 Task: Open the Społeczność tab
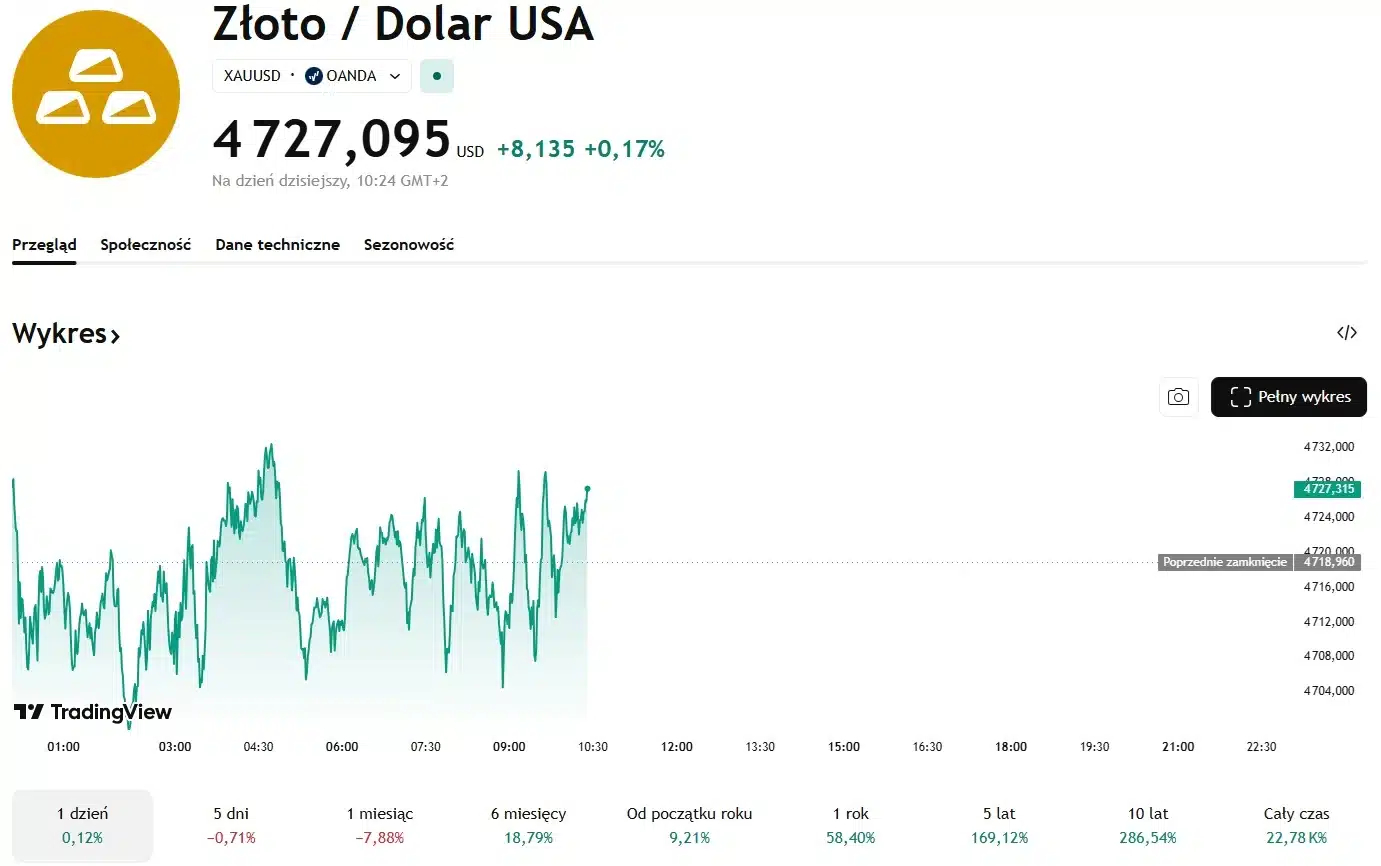(146, 245)
